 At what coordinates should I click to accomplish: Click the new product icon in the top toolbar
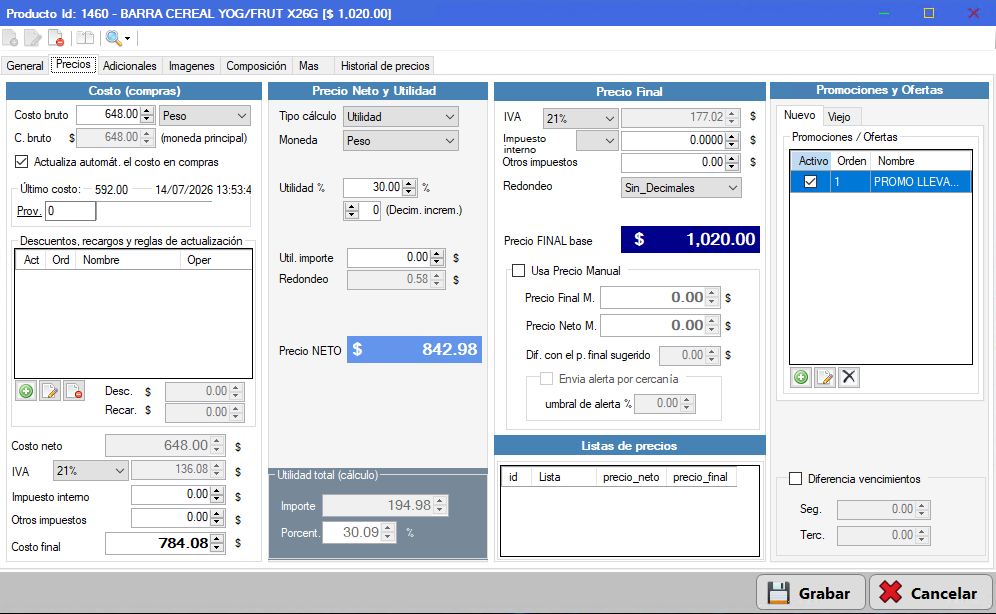(x=10, y=39)
